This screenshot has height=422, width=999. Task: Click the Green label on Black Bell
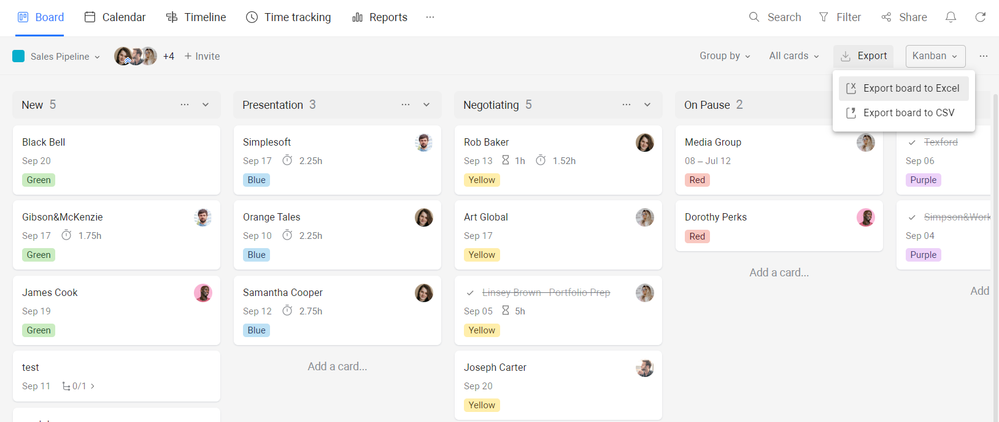click(x=38, y=180)
